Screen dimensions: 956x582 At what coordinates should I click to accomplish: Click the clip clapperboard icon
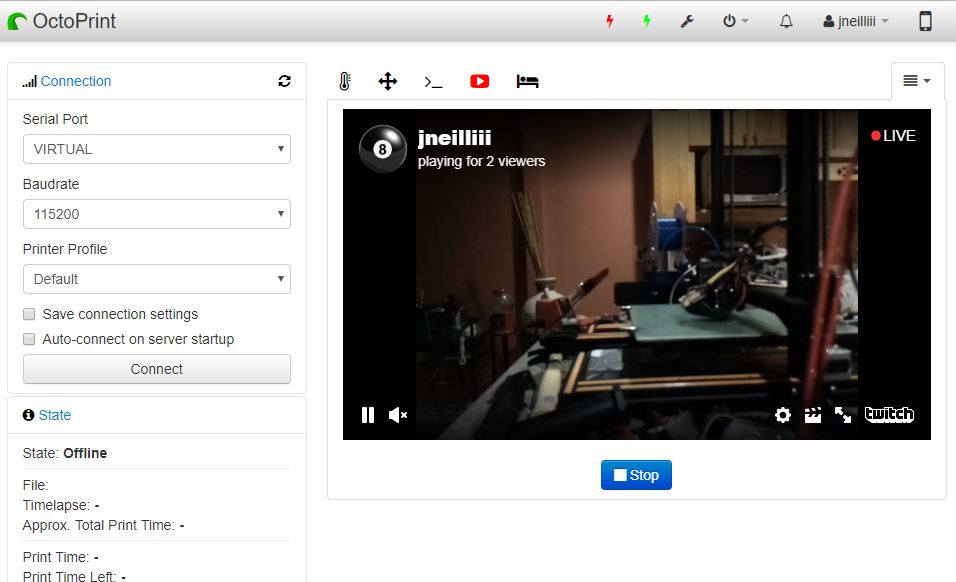click(x=813, y=415)
